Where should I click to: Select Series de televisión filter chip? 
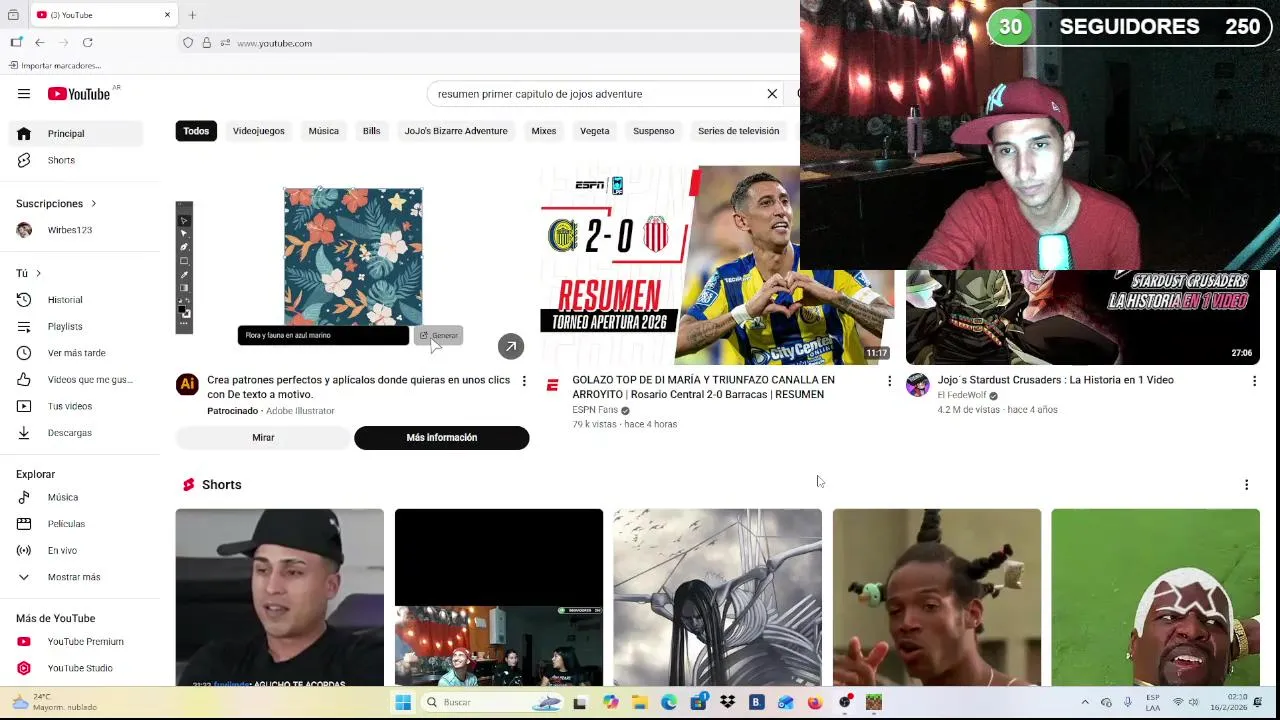(x=739, y=131)
